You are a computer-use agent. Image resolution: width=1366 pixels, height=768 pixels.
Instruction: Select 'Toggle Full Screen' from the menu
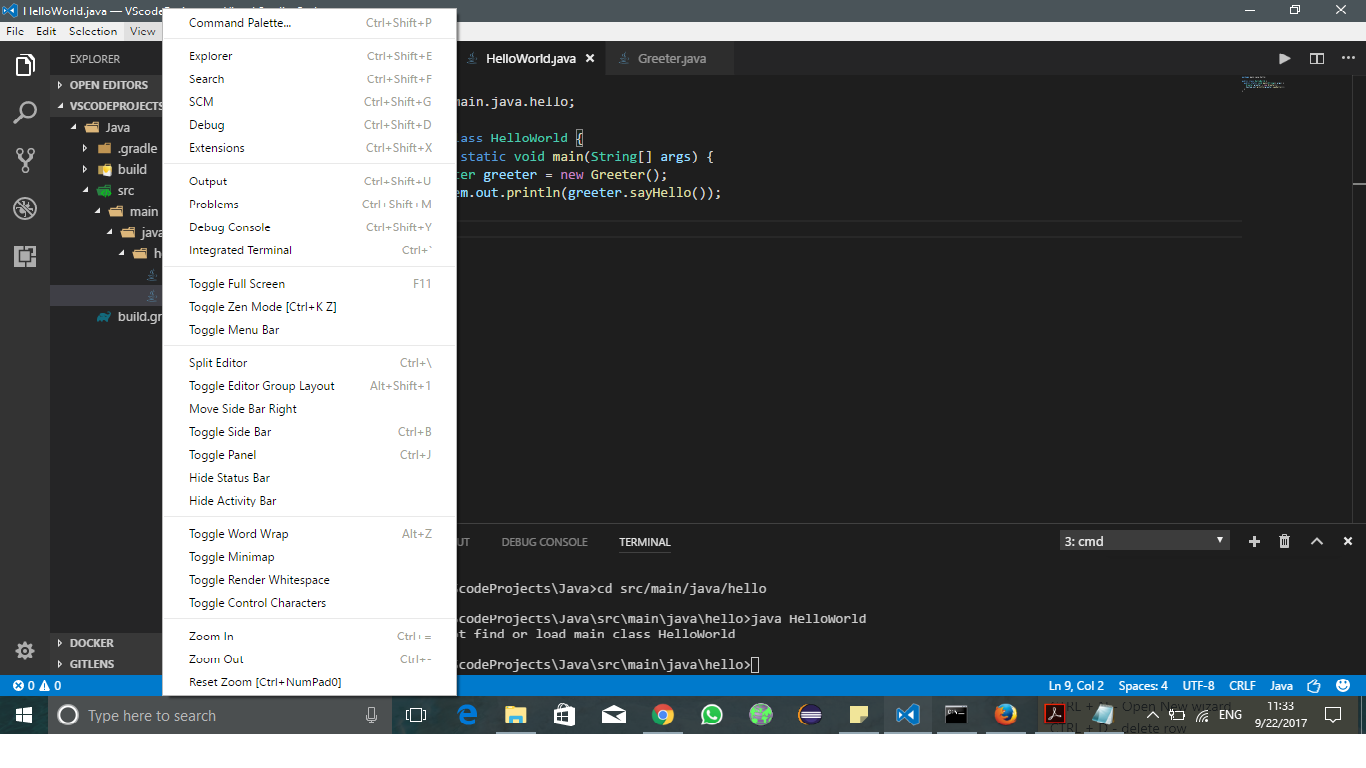(x=236, y=283)
